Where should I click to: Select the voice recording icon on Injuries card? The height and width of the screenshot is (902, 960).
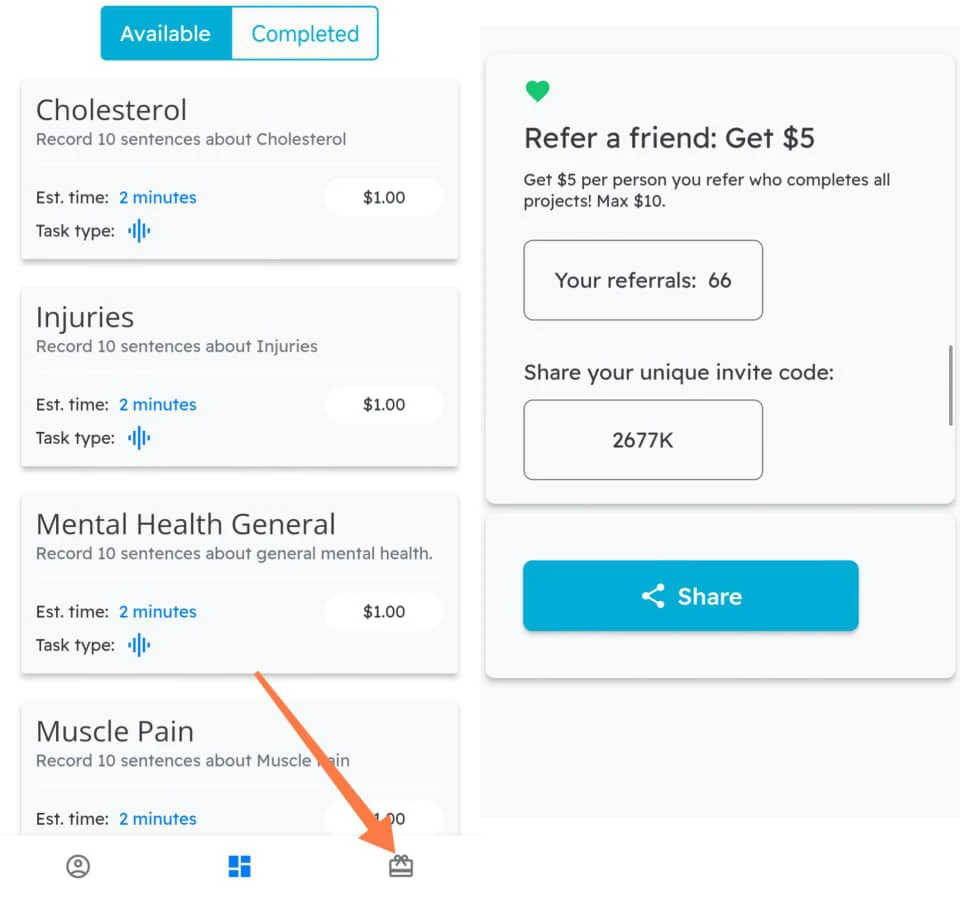[x=138, y=437]
